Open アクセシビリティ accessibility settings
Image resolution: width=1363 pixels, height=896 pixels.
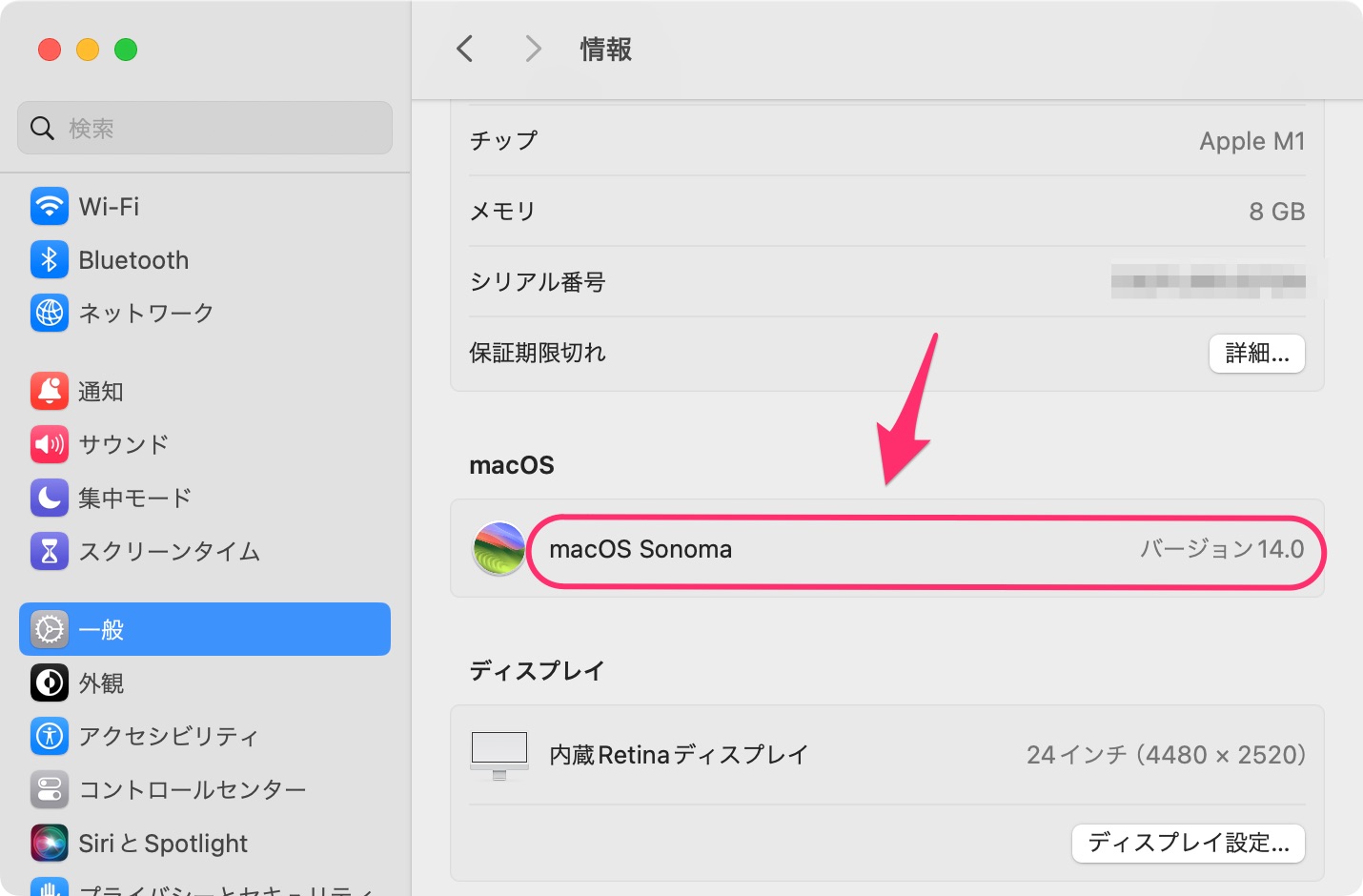pos(204,736)
